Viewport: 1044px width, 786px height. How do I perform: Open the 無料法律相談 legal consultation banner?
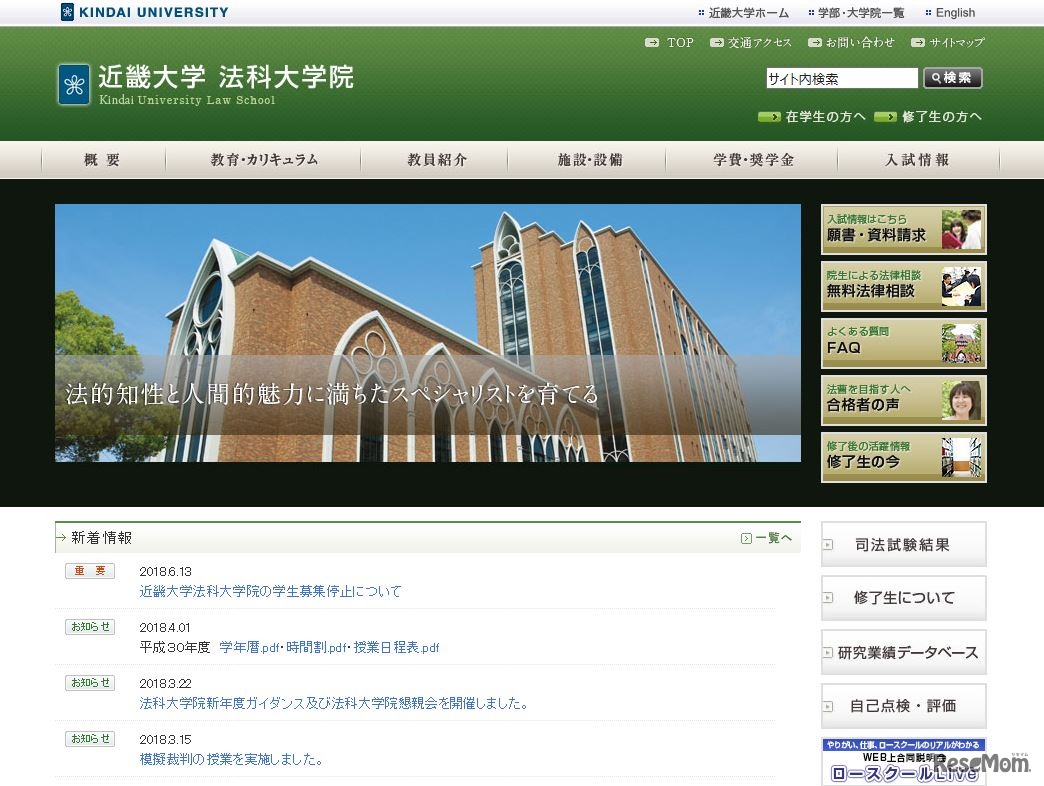click(902, 286)
